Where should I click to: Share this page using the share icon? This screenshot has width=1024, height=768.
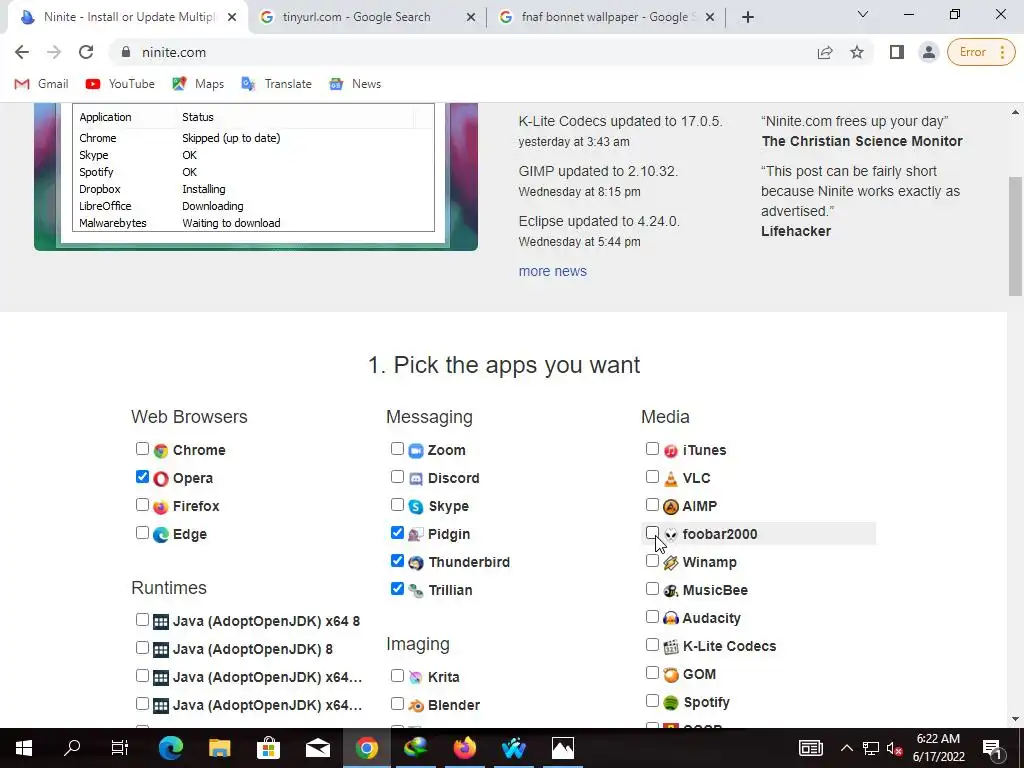tap(825, 52)
